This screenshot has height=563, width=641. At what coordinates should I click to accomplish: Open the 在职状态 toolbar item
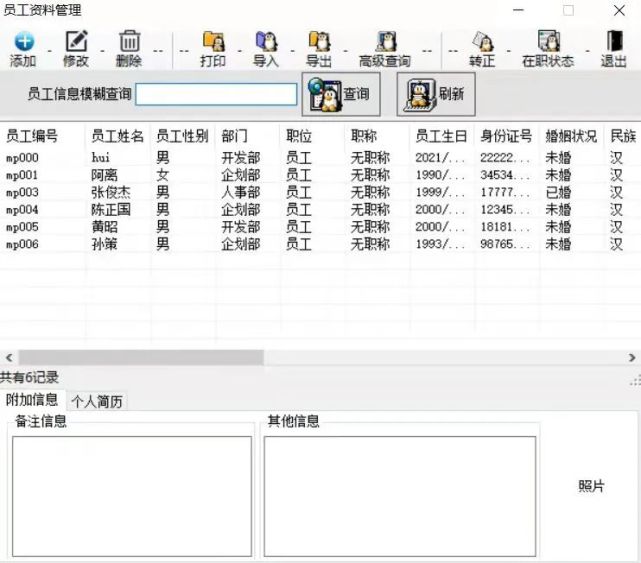tap(548, 49)
